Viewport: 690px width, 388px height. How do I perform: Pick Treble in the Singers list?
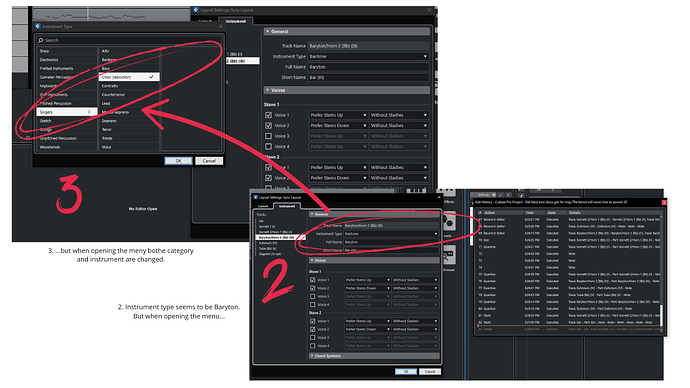(x=129, y=138)
